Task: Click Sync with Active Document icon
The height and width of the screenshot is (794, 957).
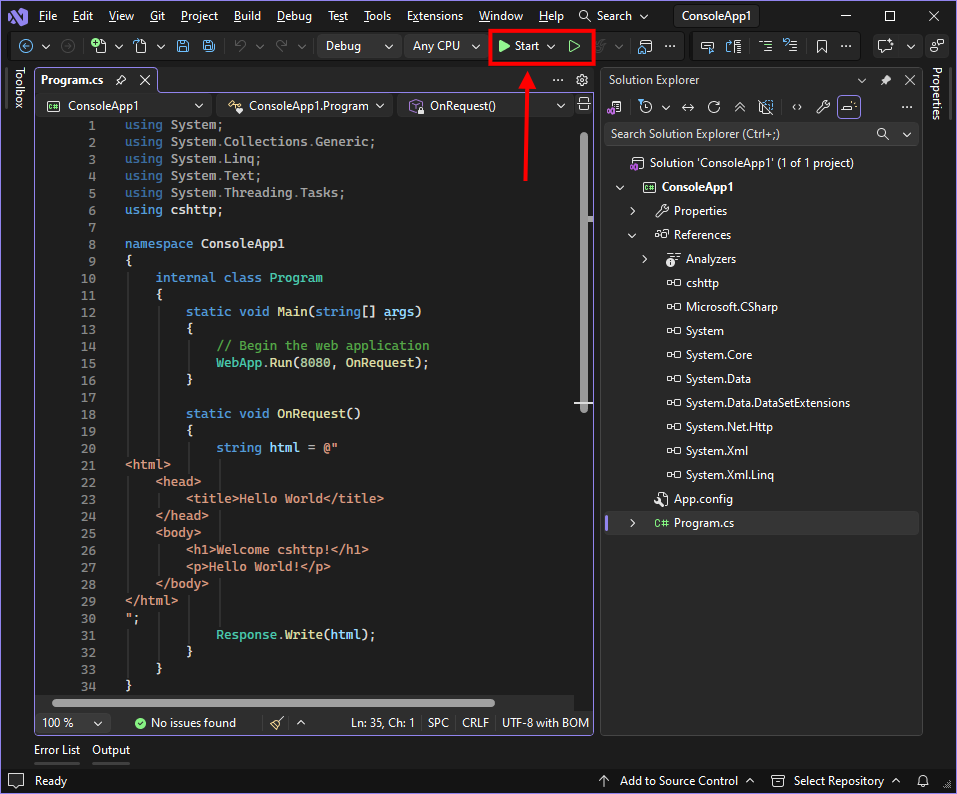Action: pos(688,107)
